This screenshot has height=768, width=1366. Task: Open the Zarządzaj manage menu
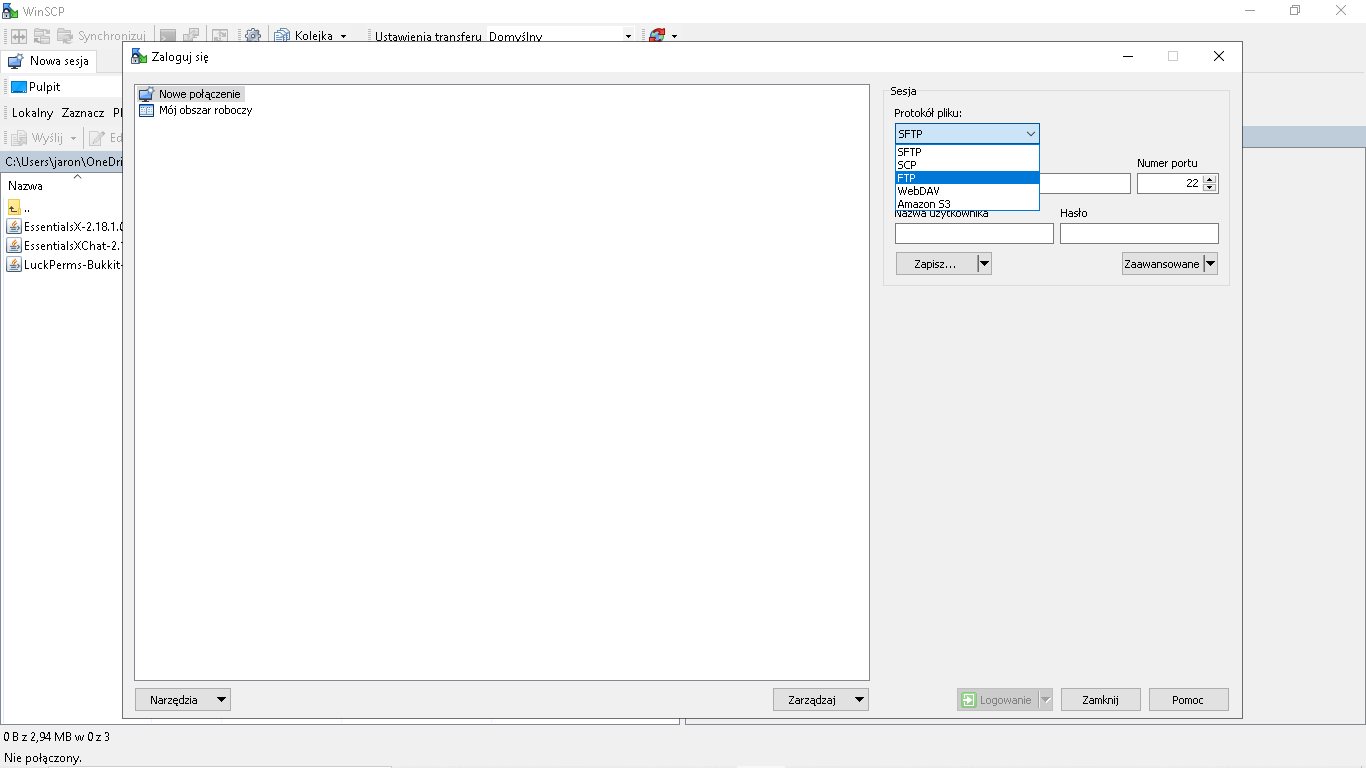point(820,700)
